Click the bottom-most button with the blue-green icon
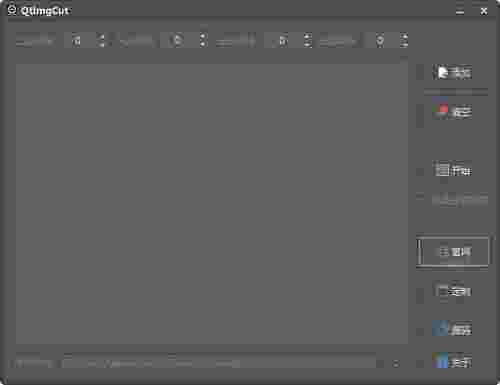This screenshot has height=385, width=500. click(x=452, y=361)
